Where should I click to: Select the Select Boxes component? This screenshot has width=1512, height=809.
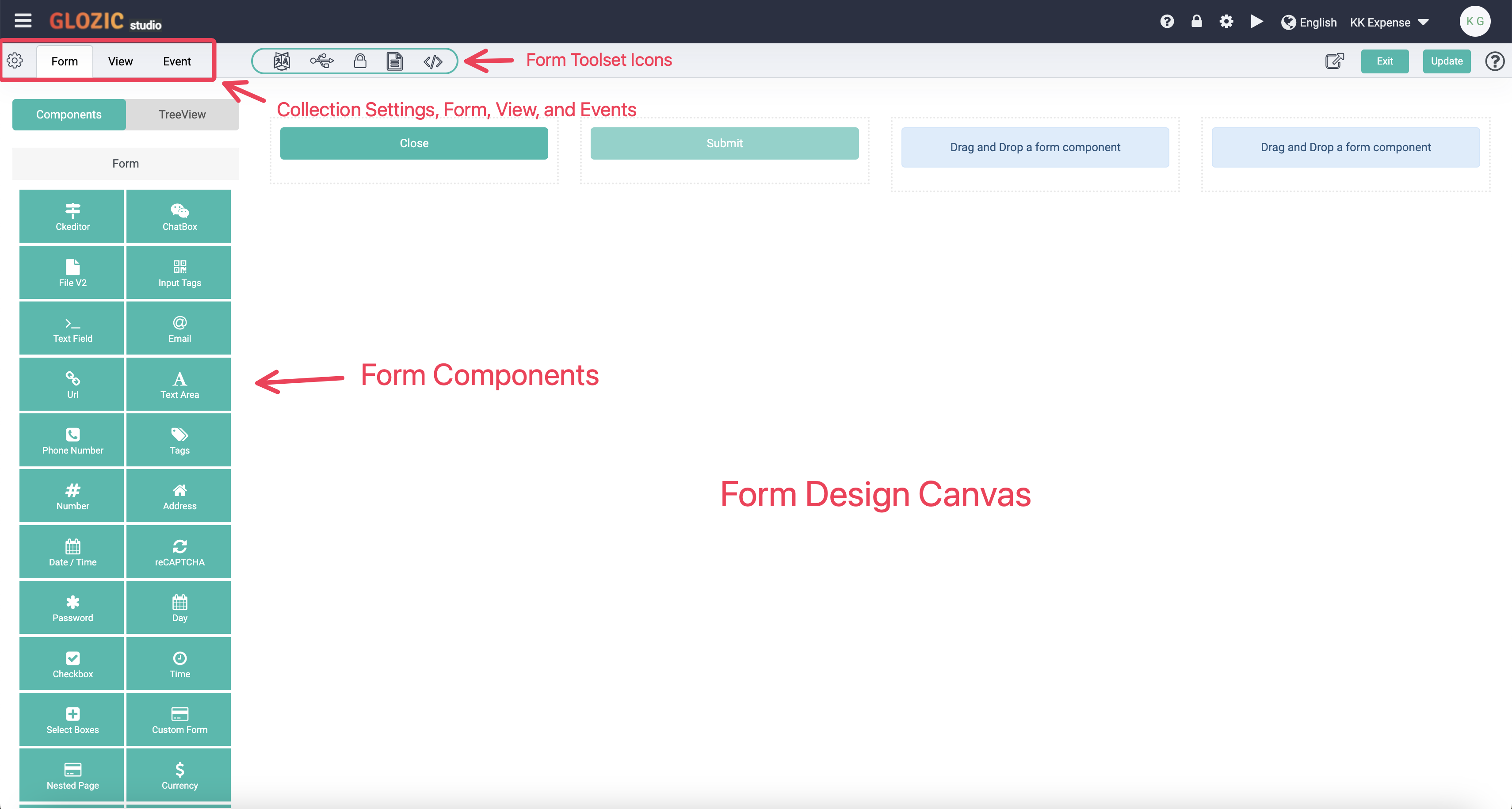point(72,719)
